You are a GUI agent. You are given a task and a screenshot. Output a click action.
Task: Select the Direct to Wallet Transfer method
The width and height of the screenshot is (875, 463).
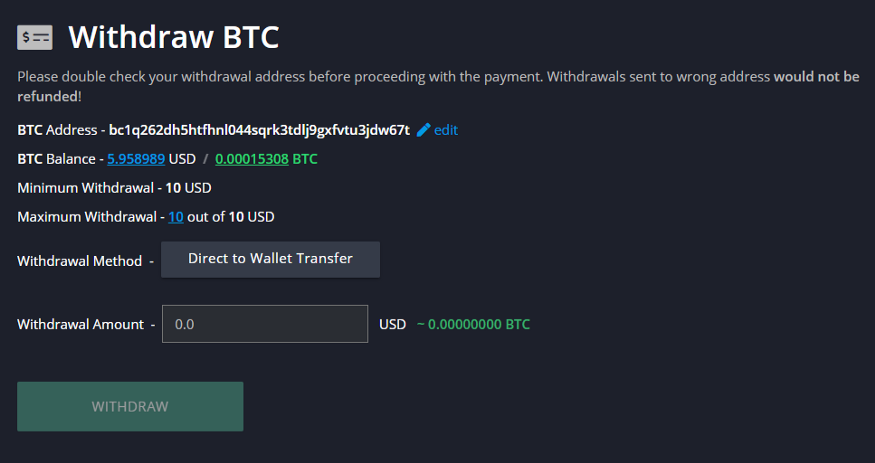tap(270, 259)
